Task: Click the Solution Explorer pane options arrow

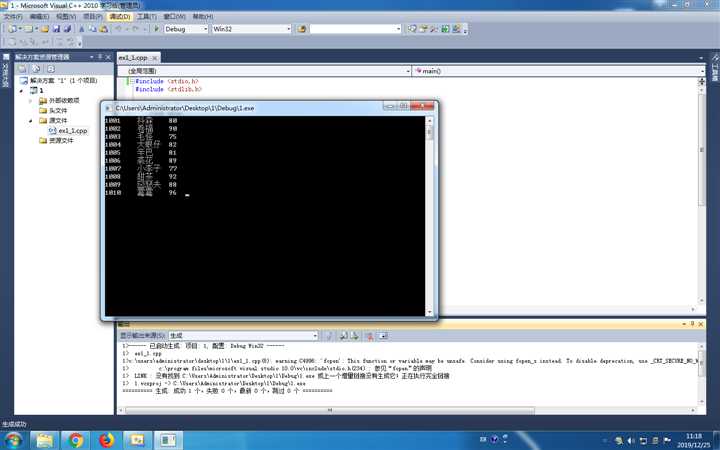Action: 92,57
